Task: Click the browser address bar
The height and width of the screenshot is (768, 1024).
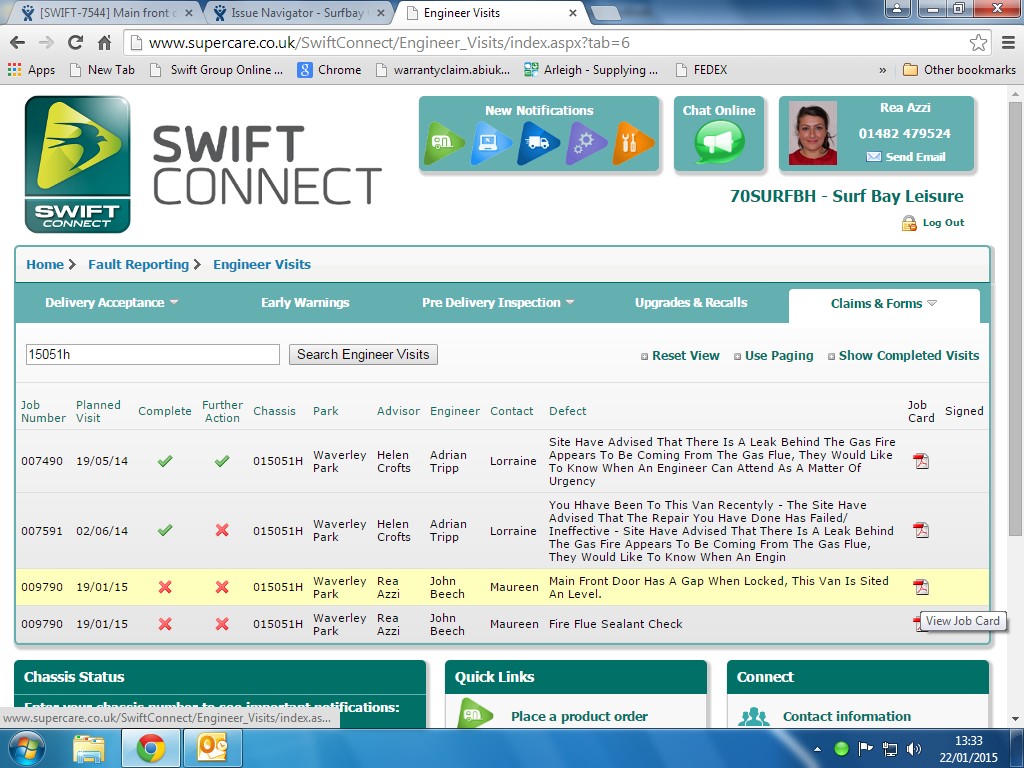Action: click(547, 43)
